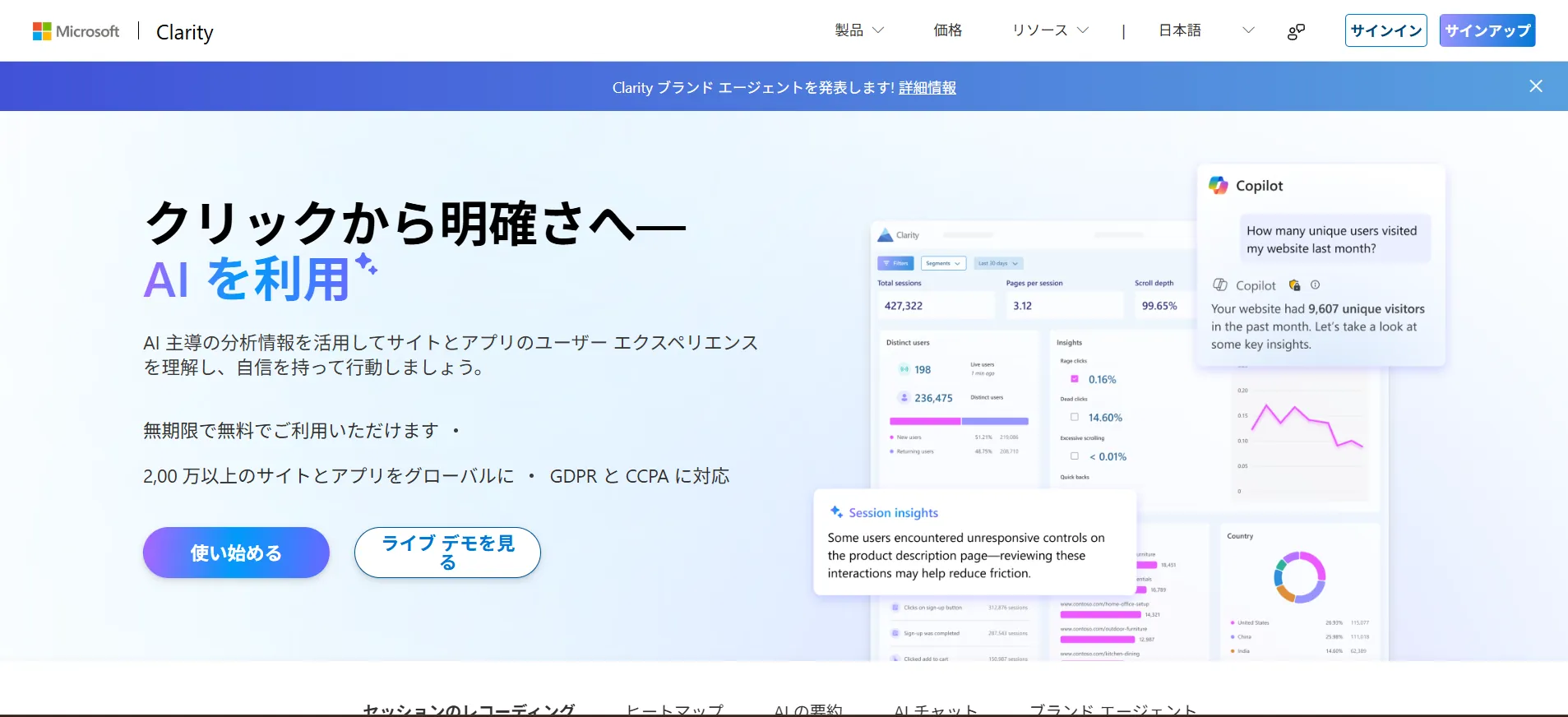This screenshot has height=717, width=1568.
Task: Click the info icon next to Copilot reply
Action: click(1316, 284)
